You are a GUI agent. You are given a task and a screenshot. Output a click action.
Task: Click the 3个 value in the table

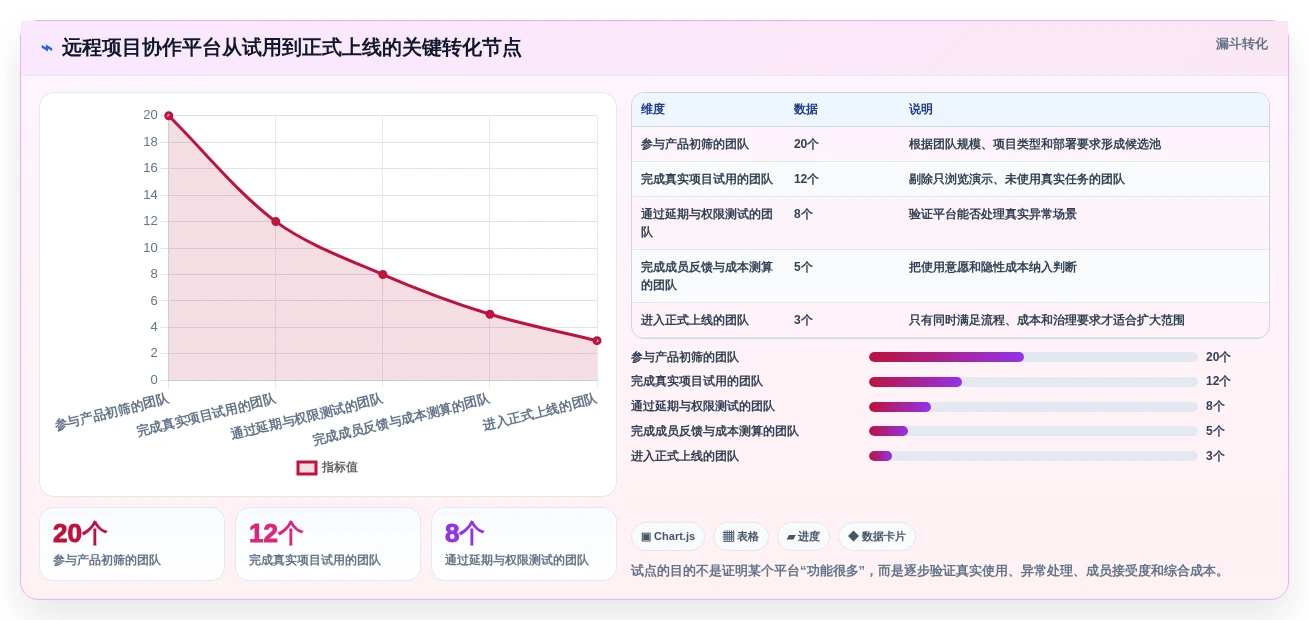[803, 320]
